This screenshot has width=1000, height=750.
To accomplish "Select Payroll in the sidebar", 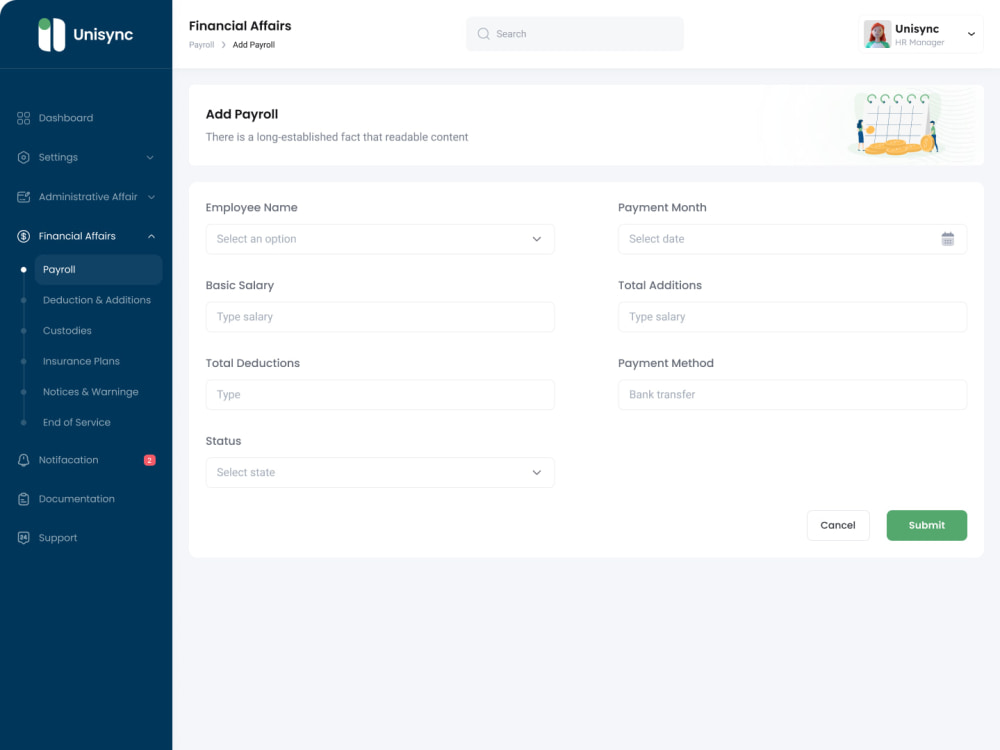I will (x=98, y=270).
